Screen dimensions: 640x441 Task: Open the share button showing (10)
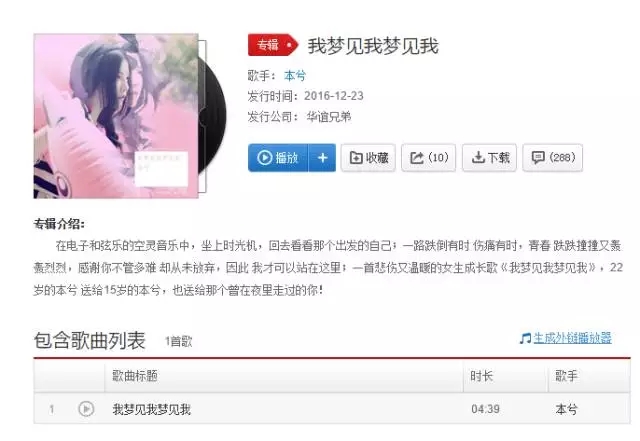tap(429, 158)
